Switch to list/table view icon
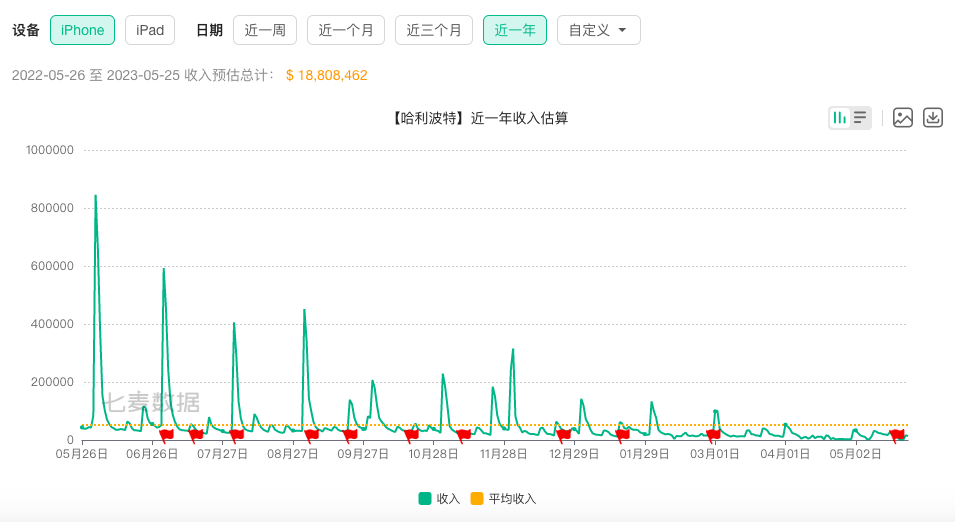955x522 pixels. 860,118
